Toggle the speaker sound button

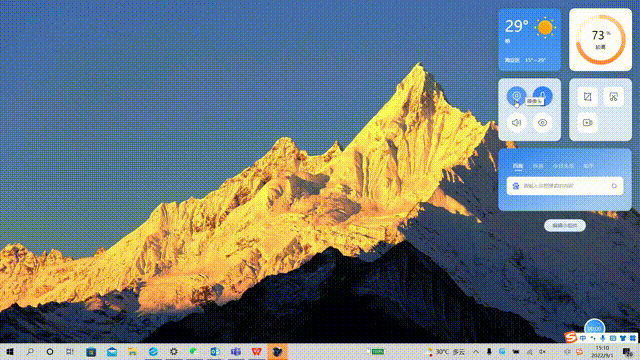[x=516, y=122]
